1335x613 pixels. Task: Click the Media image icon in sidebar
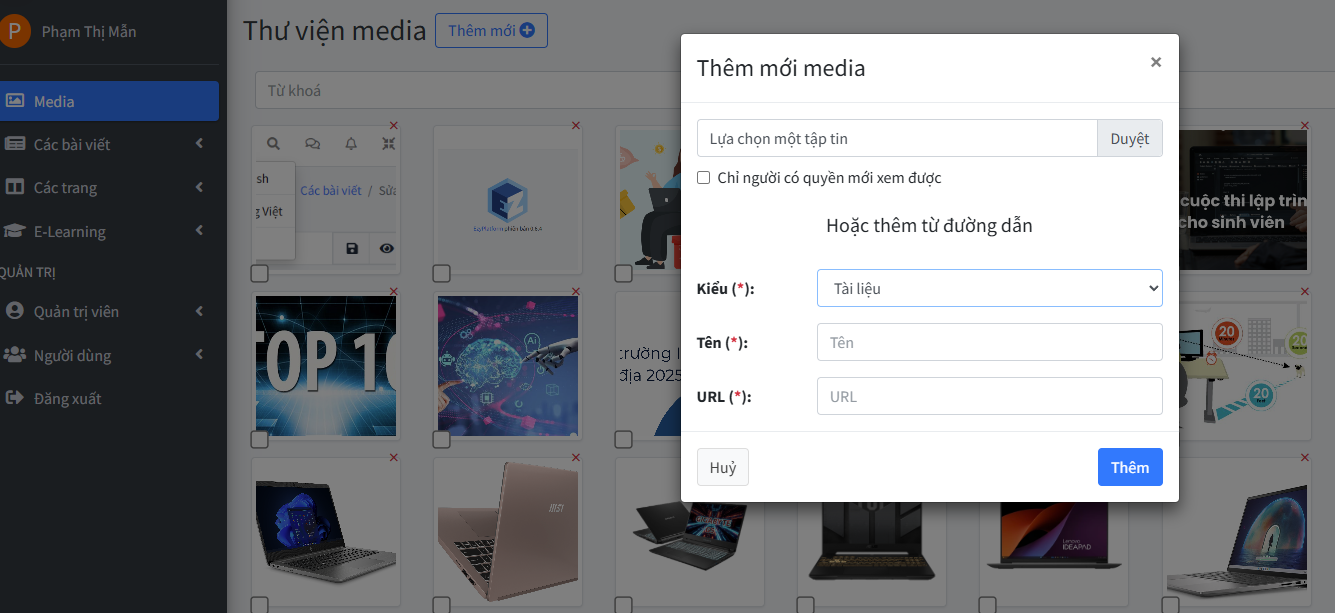point(15,101)
